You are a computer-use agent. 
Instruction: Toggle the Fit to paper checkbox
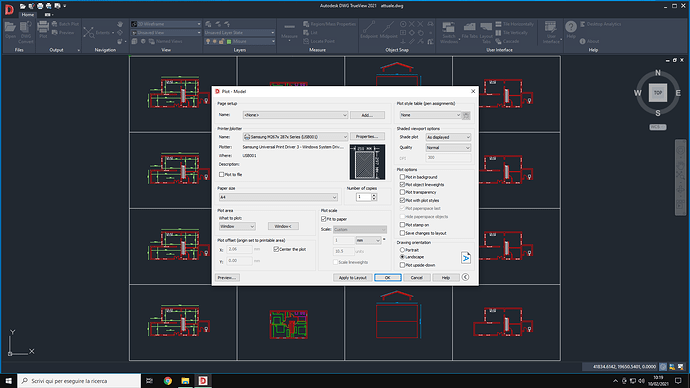point(323,219)
